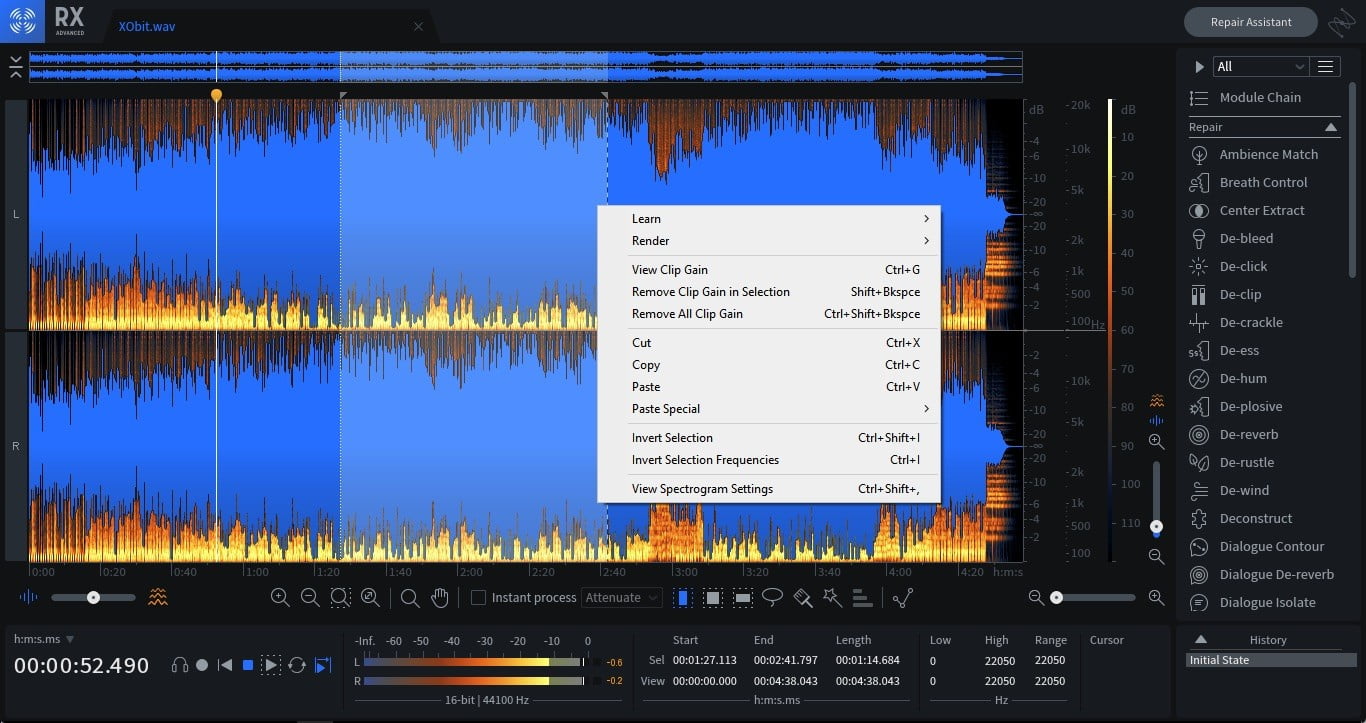
Task: Select the Magic Wand tool
Action: point(832,597)
